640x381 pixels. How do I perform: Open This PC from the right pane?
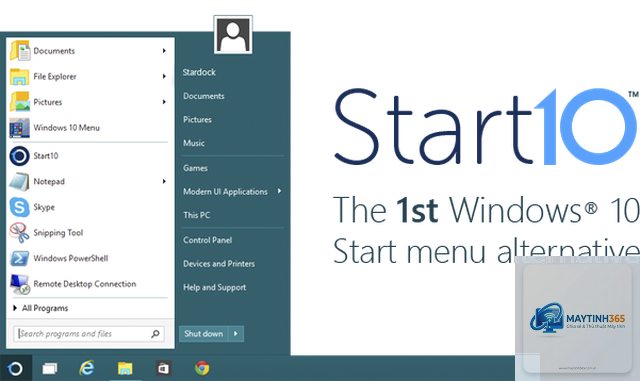tap(196, 215)
